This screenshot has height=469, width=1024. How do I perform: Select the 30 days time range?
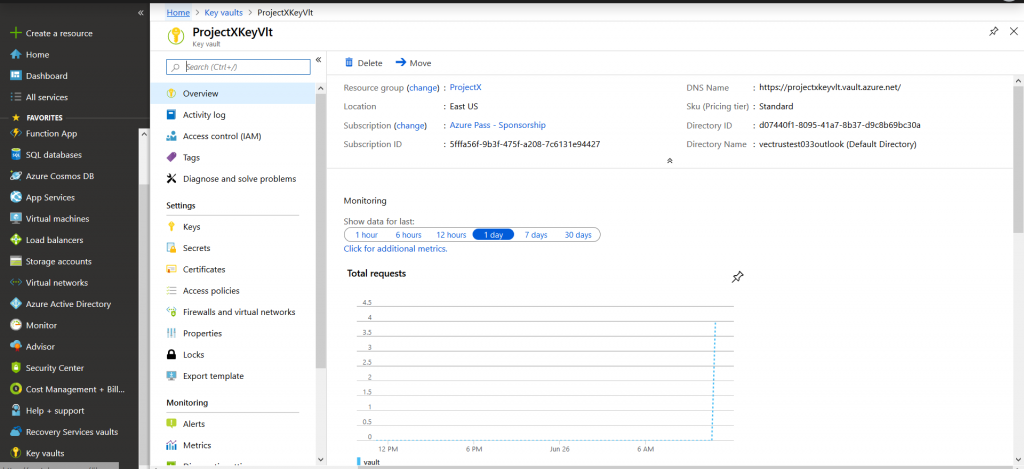coord(578,234)
